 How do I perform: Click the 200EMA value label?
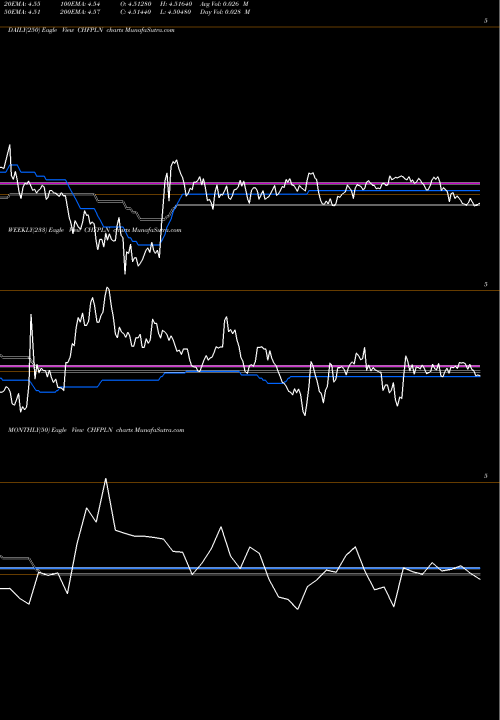80,12
